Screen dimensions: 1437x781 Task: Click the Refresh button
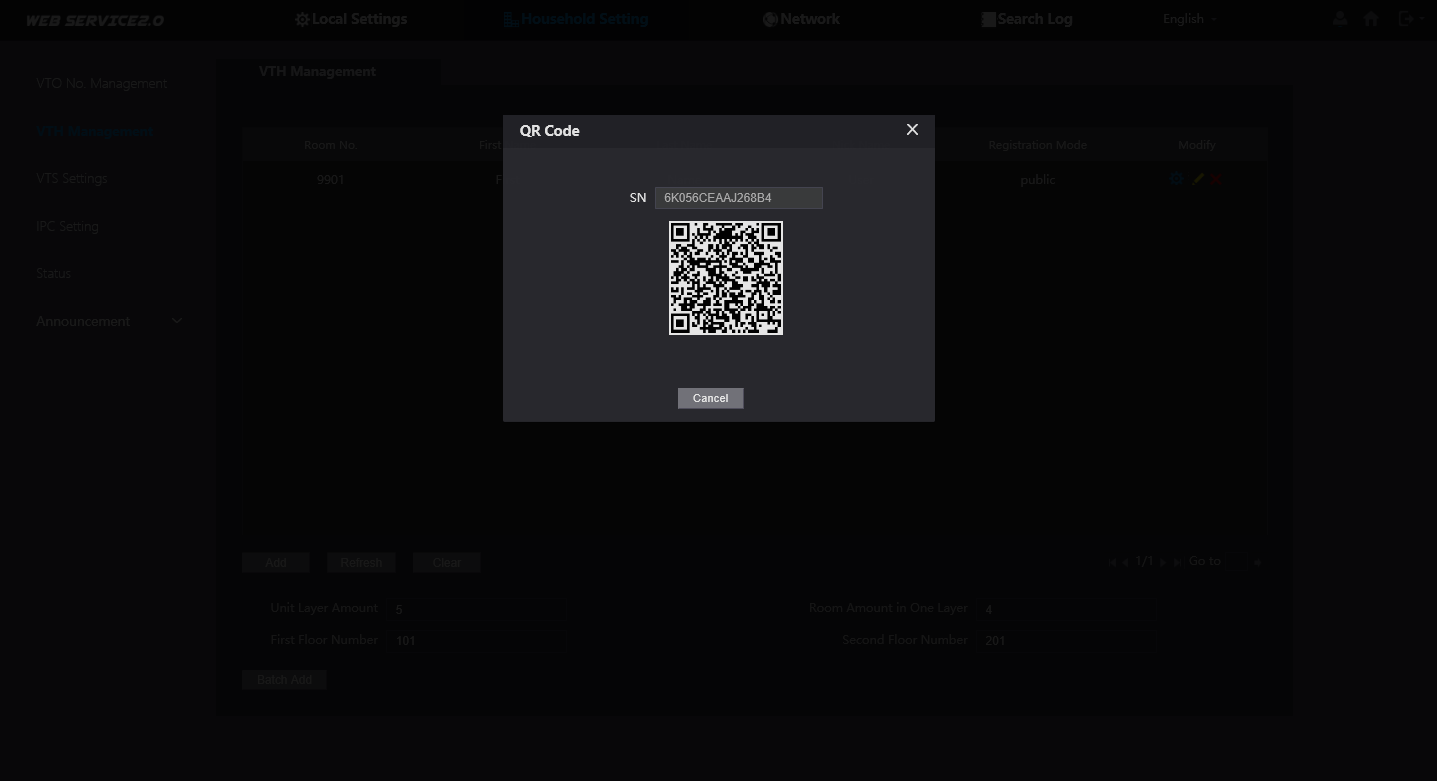pos(361,563)
